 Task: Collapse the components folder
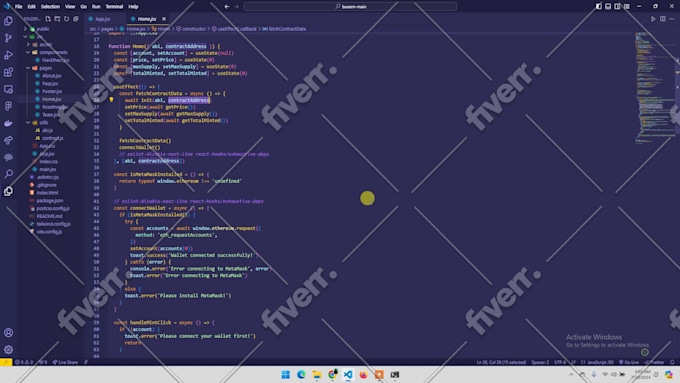53,52
